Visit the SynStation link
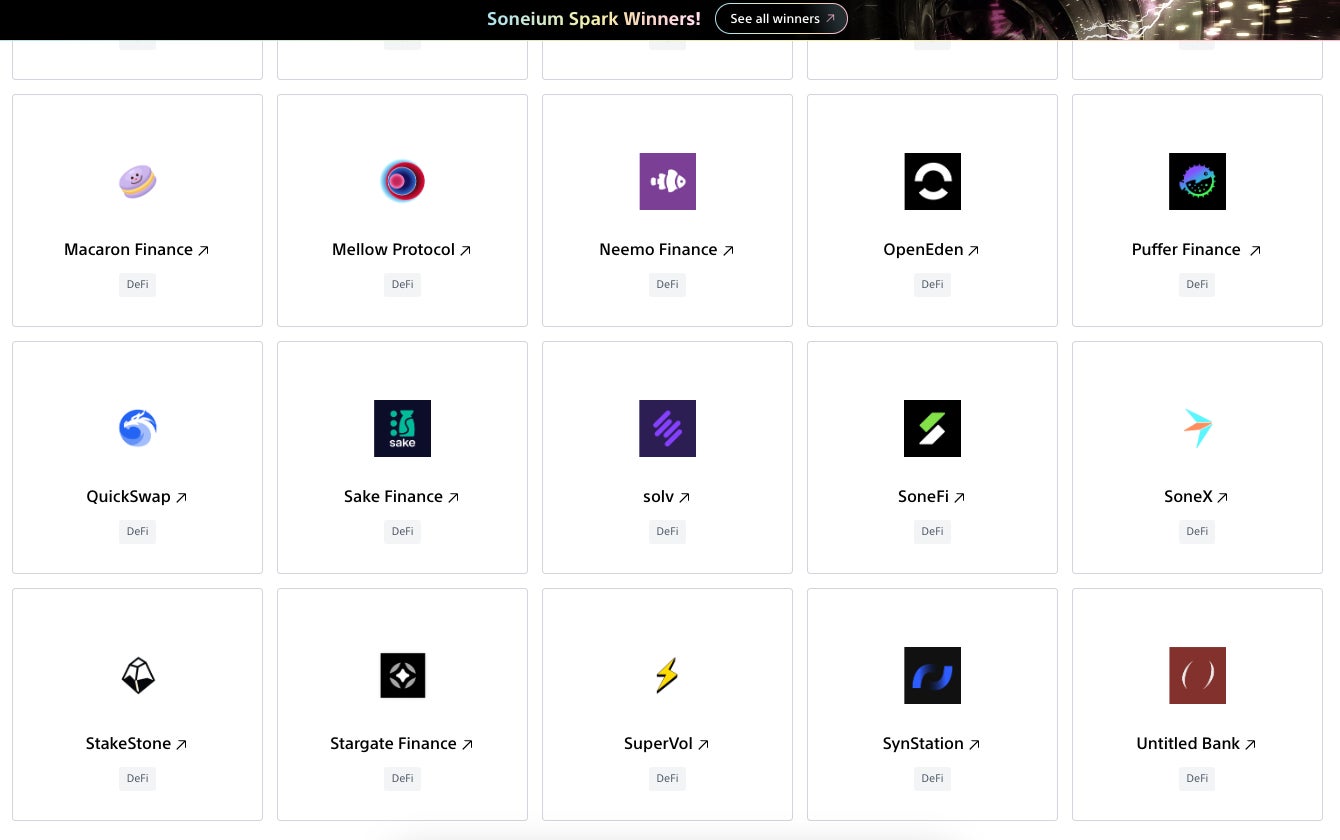Image resolution: width=1340 pixels, height=840 pixels. point(932,744)
